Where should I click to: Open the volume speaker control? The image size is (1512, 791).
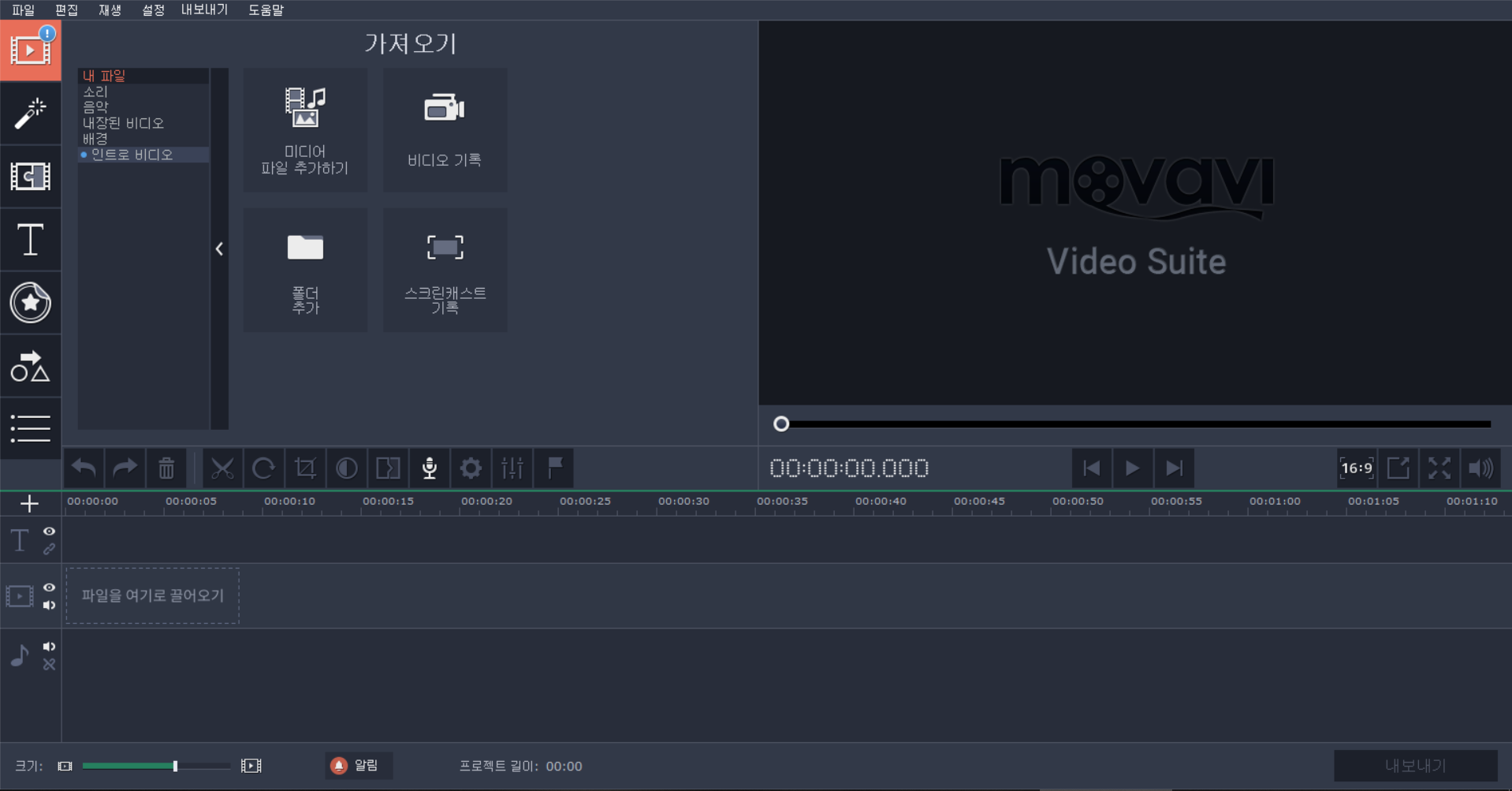click(1480, 468)
